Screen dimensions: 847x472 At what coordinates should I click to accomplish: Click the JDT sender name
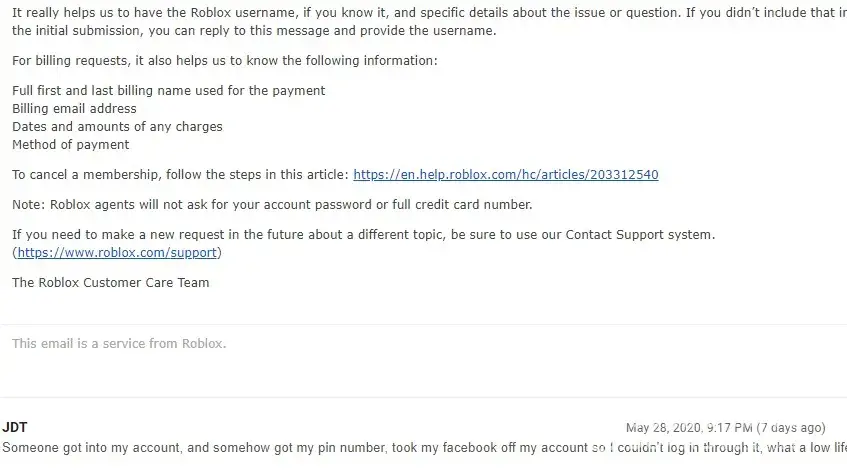[x=15, y=428]
